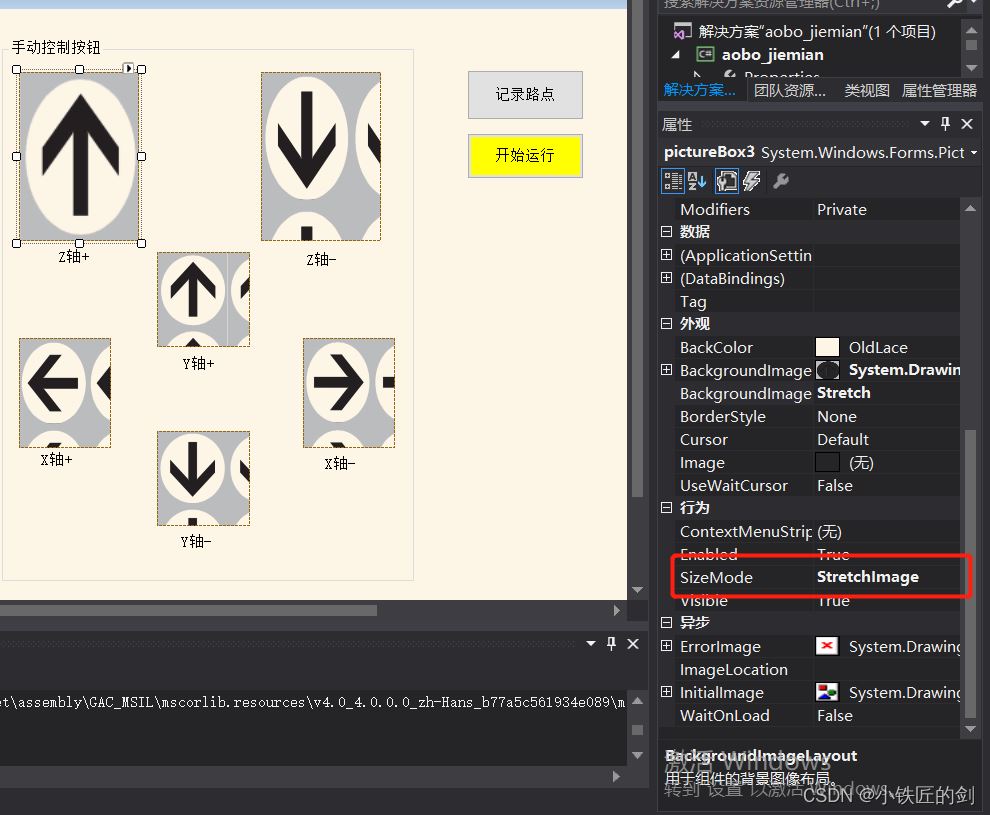Collapse the 外观 category
Image resolution: width=990 pixels, height=815 pixels.
pos(666,323)
